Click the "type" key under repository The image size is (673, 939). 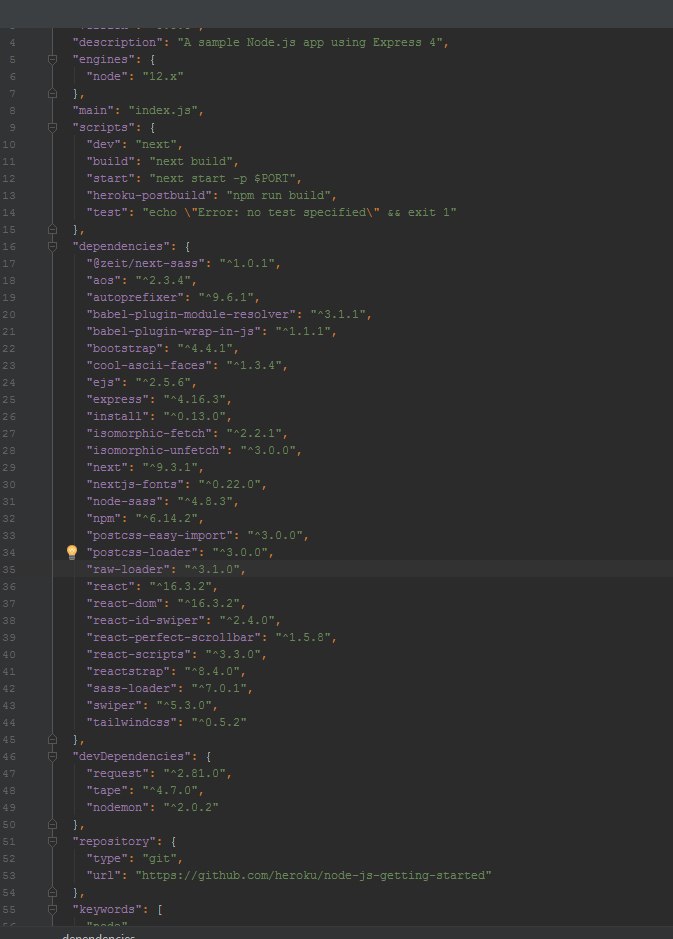(x=107, y=859)
